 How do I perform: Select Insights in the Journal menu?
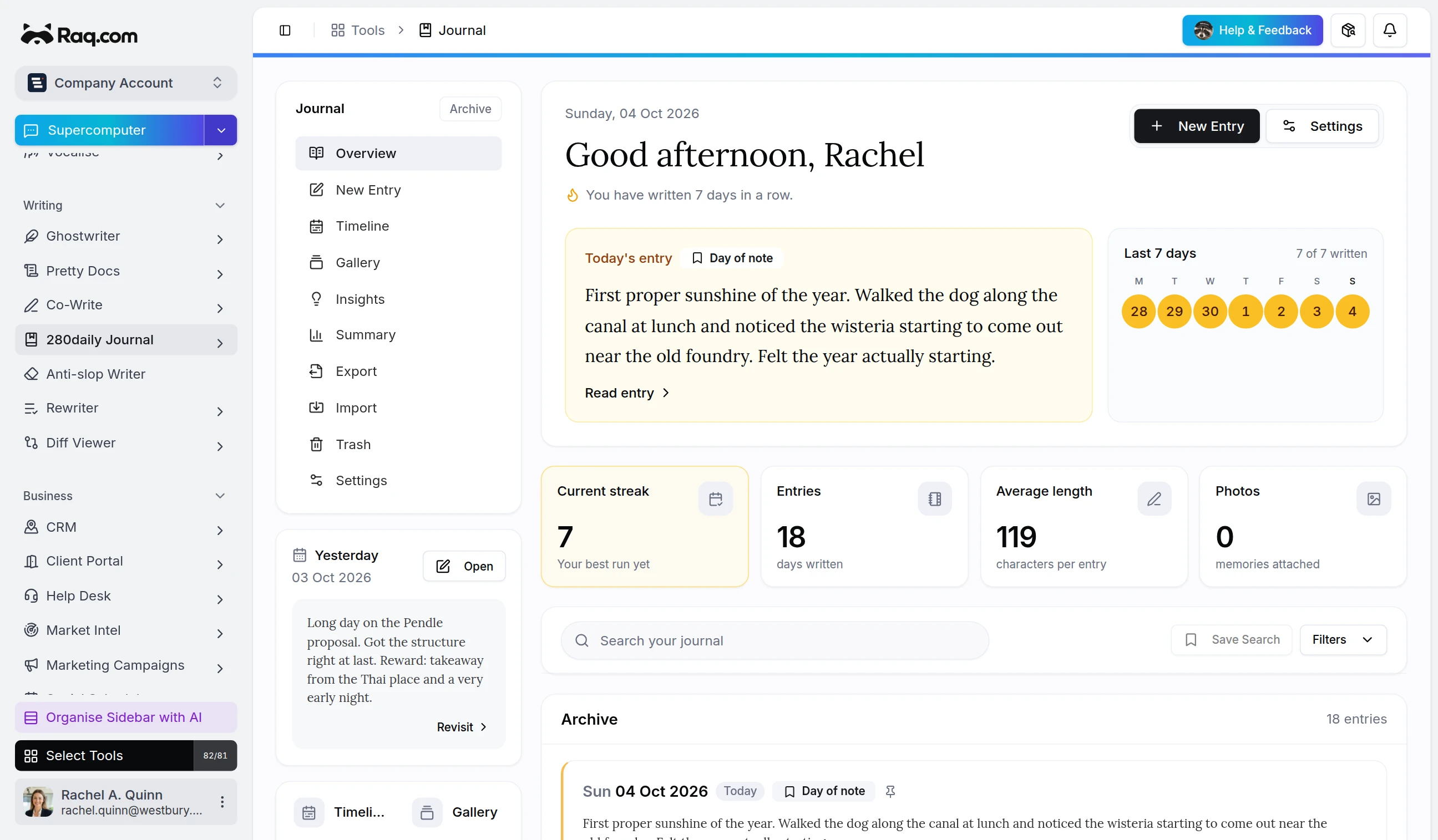tap(398, 299)
